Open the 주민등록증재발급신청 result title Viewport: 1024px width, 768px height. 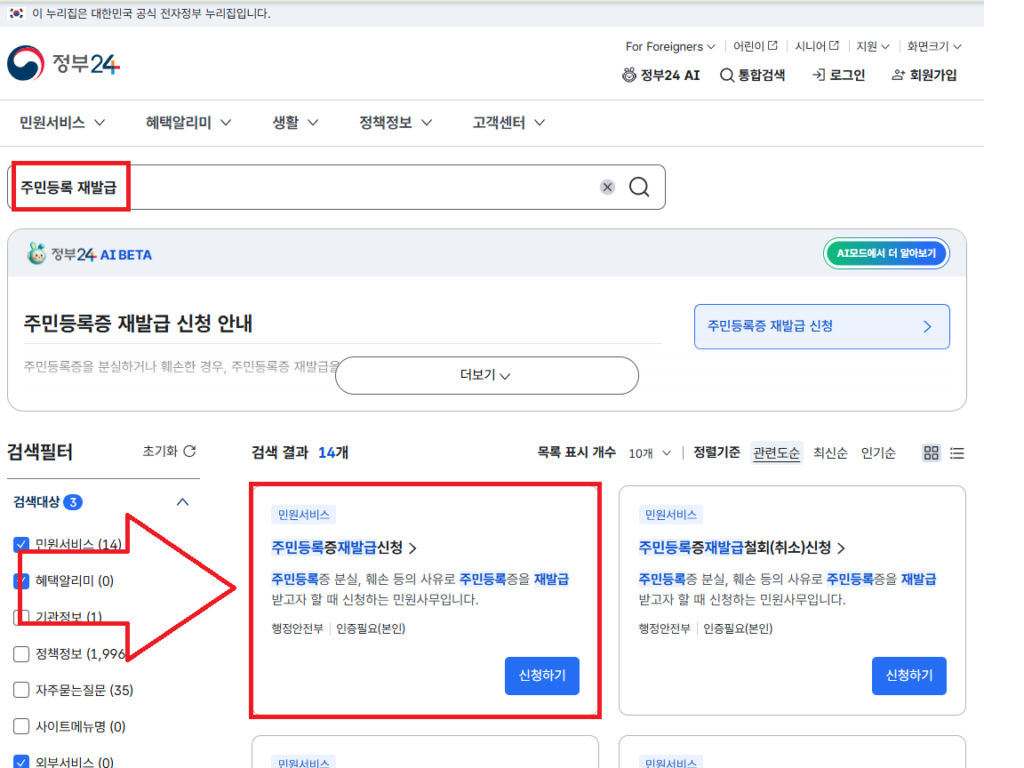[x=344, y=547]
